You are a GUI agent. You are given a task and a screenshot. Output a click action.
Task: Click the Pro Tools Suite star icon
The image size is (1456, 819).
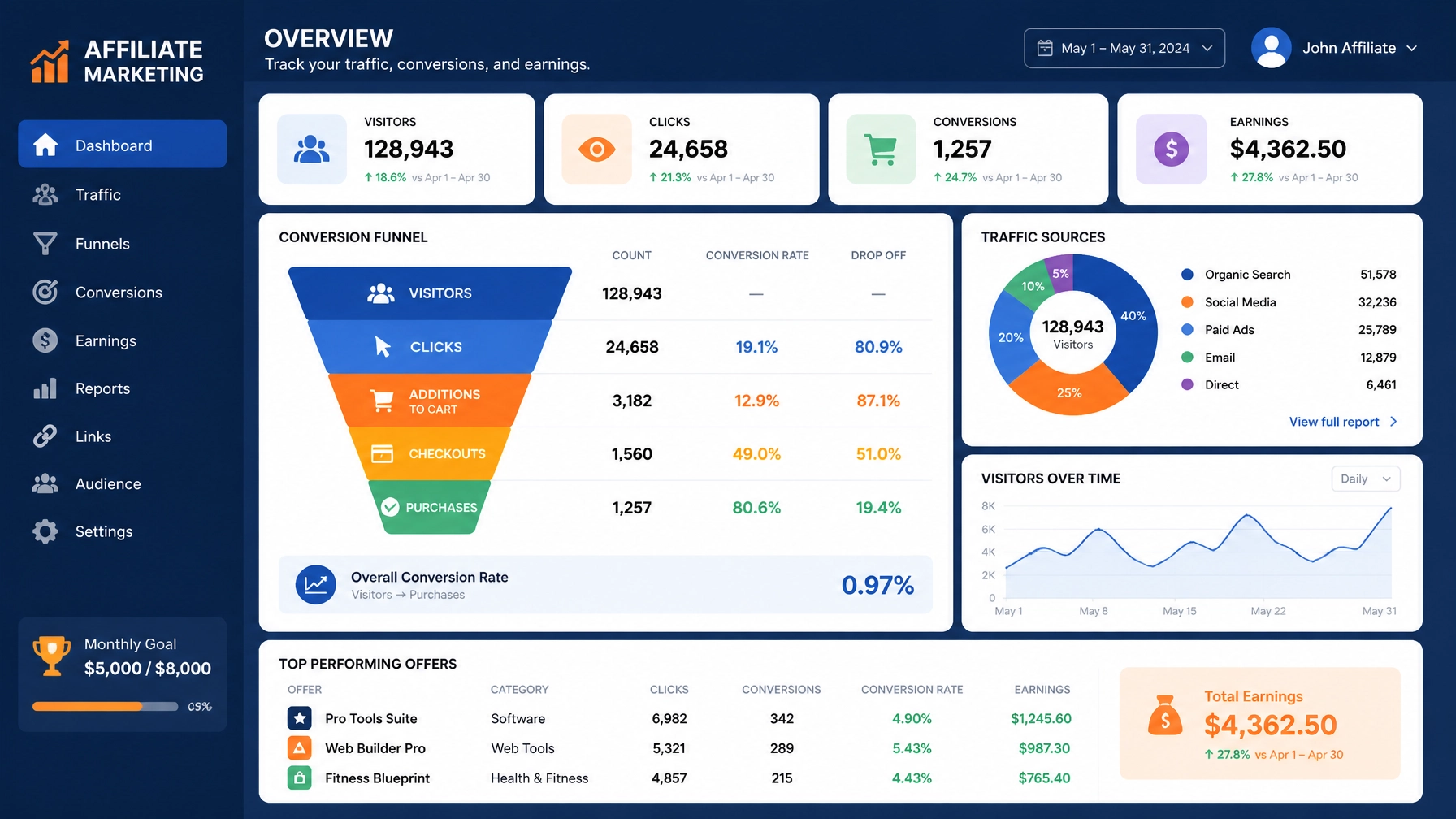[300, 718]
